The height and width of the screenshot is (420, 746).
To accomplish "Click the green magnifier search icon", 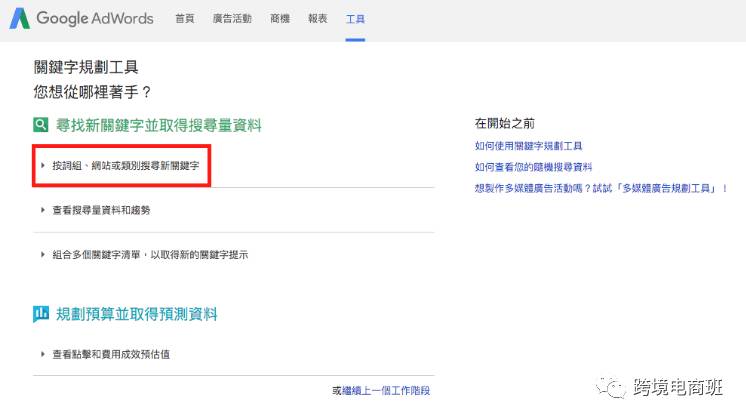I will pos(41,125).
